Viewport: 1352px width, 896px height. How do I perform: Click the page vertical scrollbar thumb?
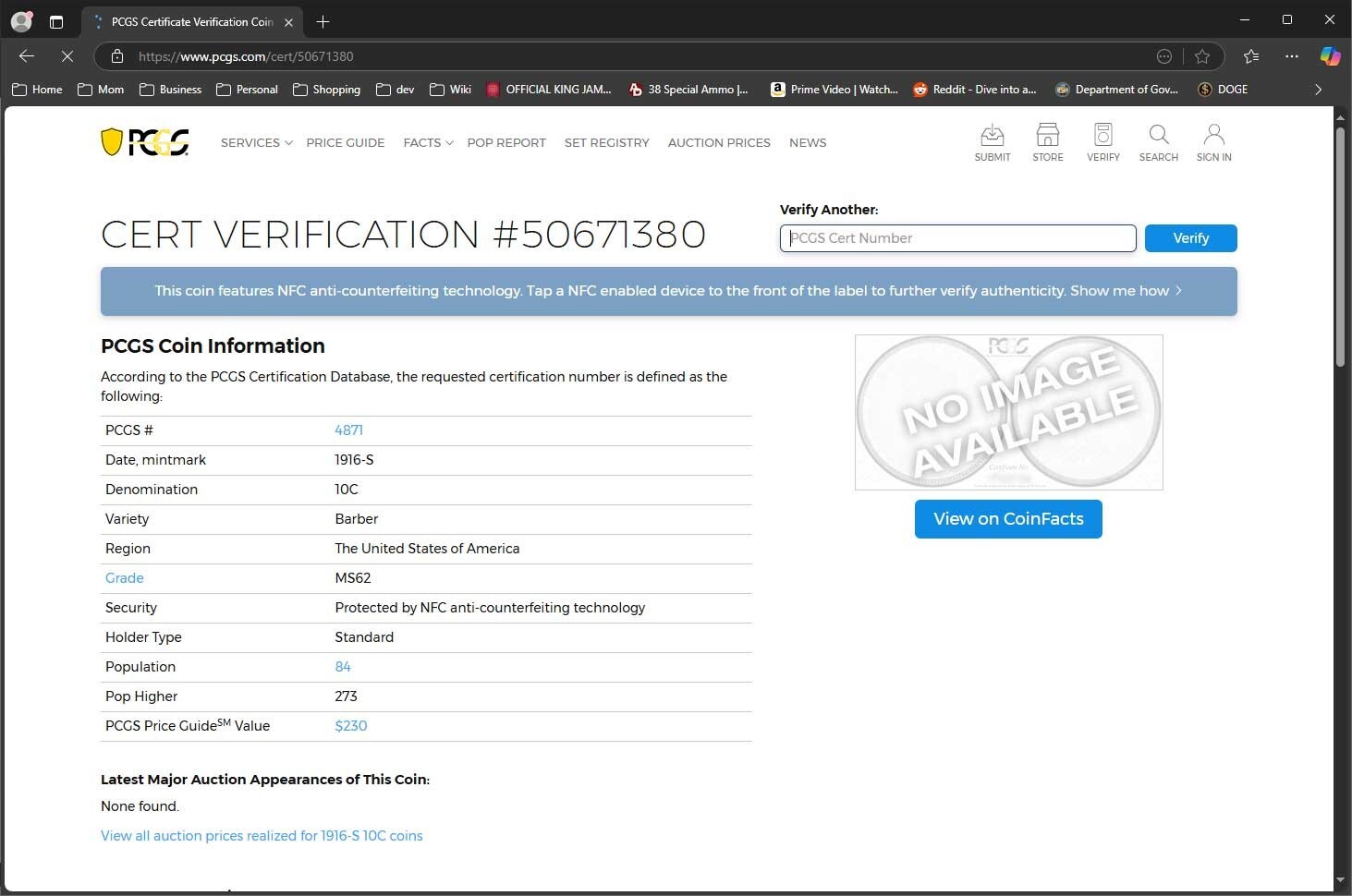click(x=1340, y=248)
